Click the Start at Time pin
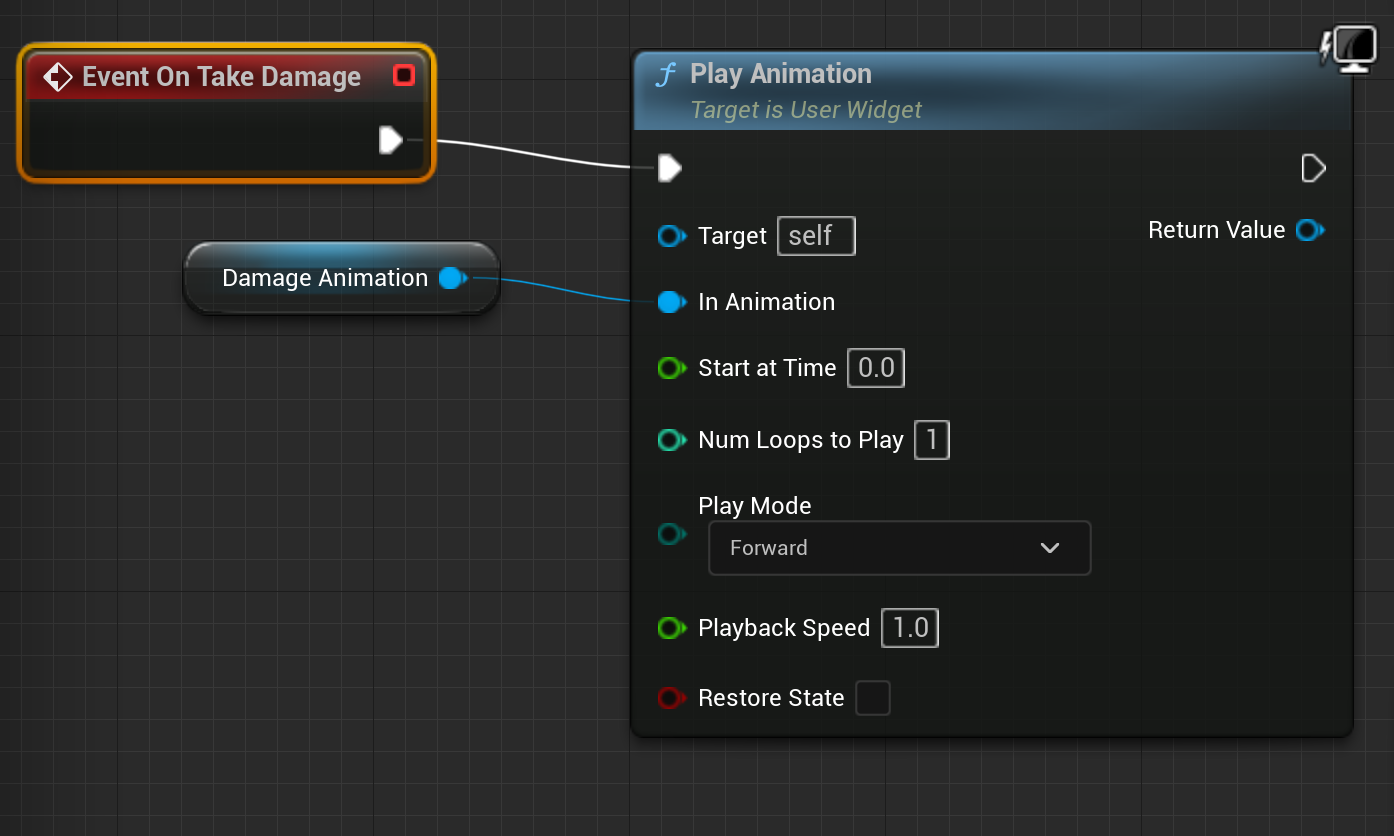 (x=672, y=368)
